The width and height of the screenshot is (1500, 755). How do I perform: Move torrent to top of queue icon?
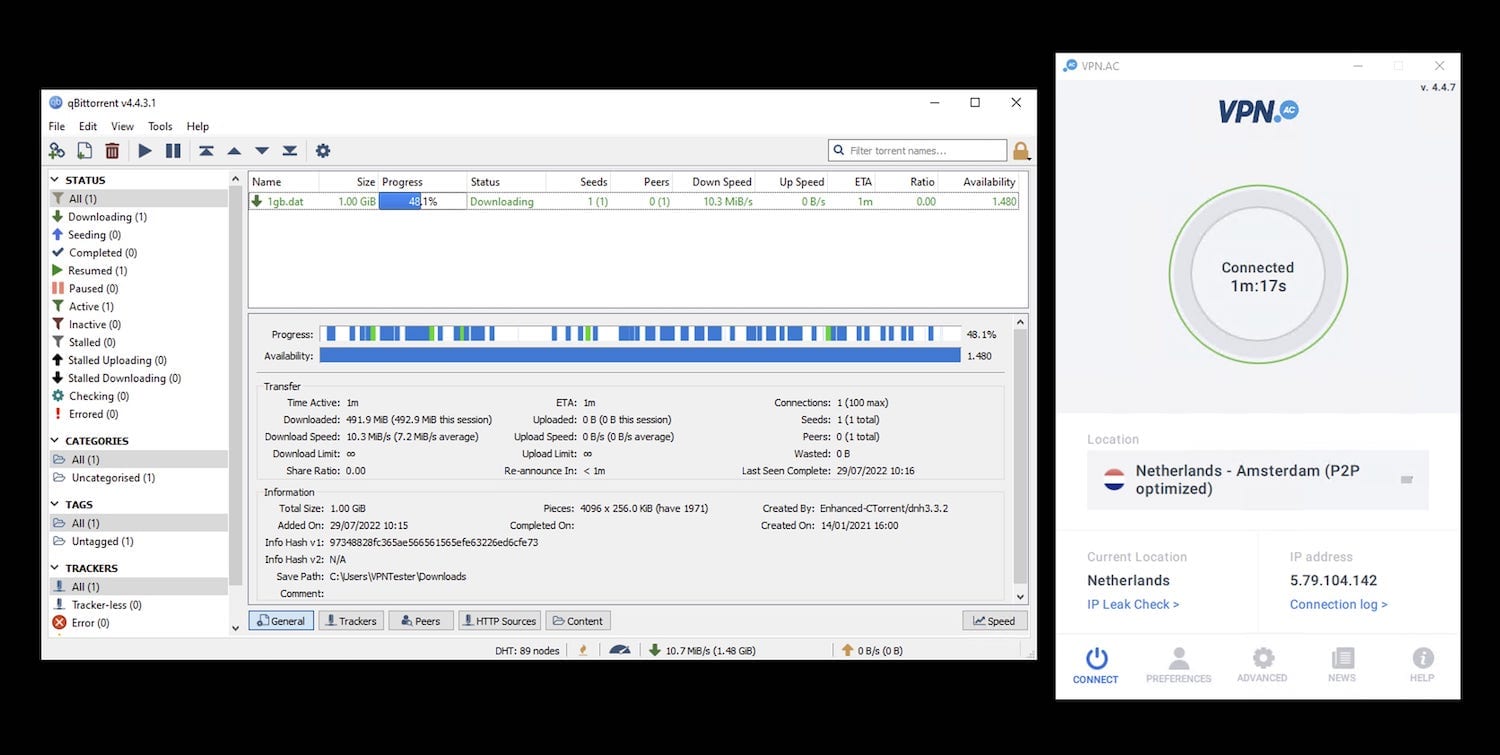point(206,150)
